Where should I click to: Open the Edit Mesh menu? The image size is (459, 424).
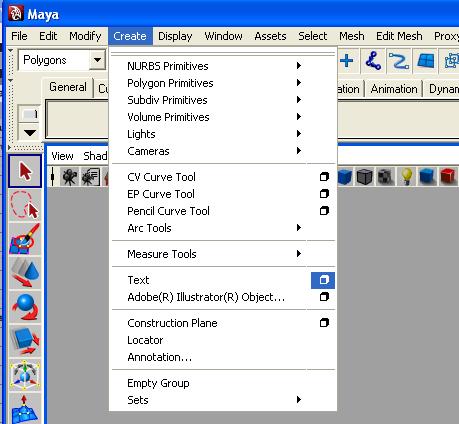point(399,36)
